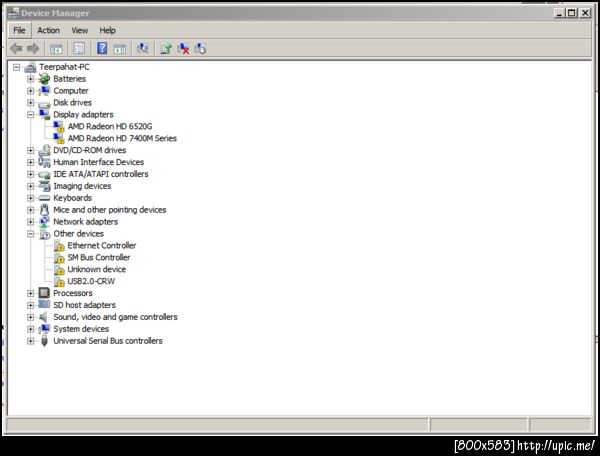Click the Human Interface Devices icon

pos(44,162)
